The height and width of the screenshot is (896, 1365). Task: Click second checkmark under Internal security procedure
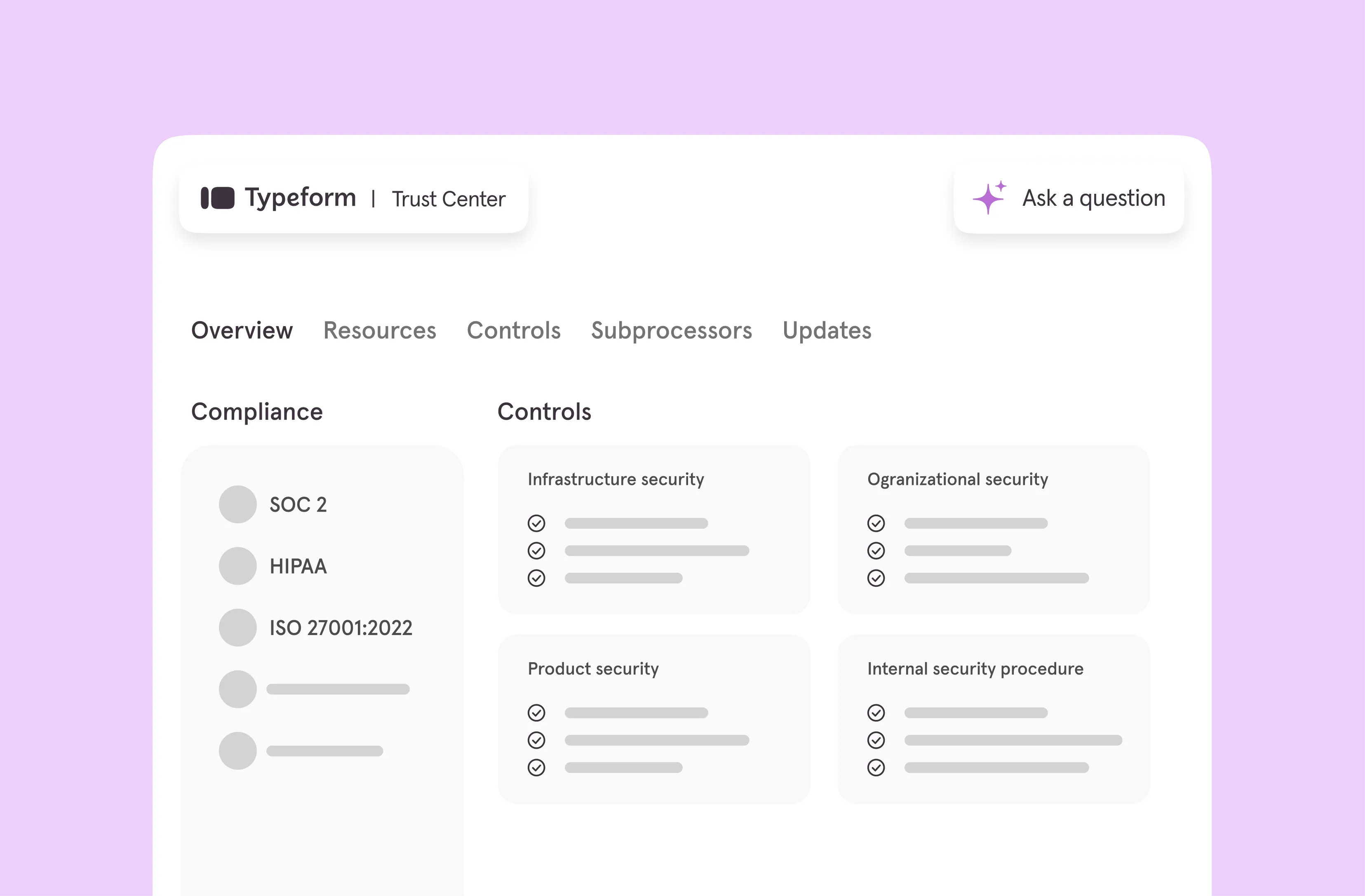pyautogui.click(x=876, y=740)
